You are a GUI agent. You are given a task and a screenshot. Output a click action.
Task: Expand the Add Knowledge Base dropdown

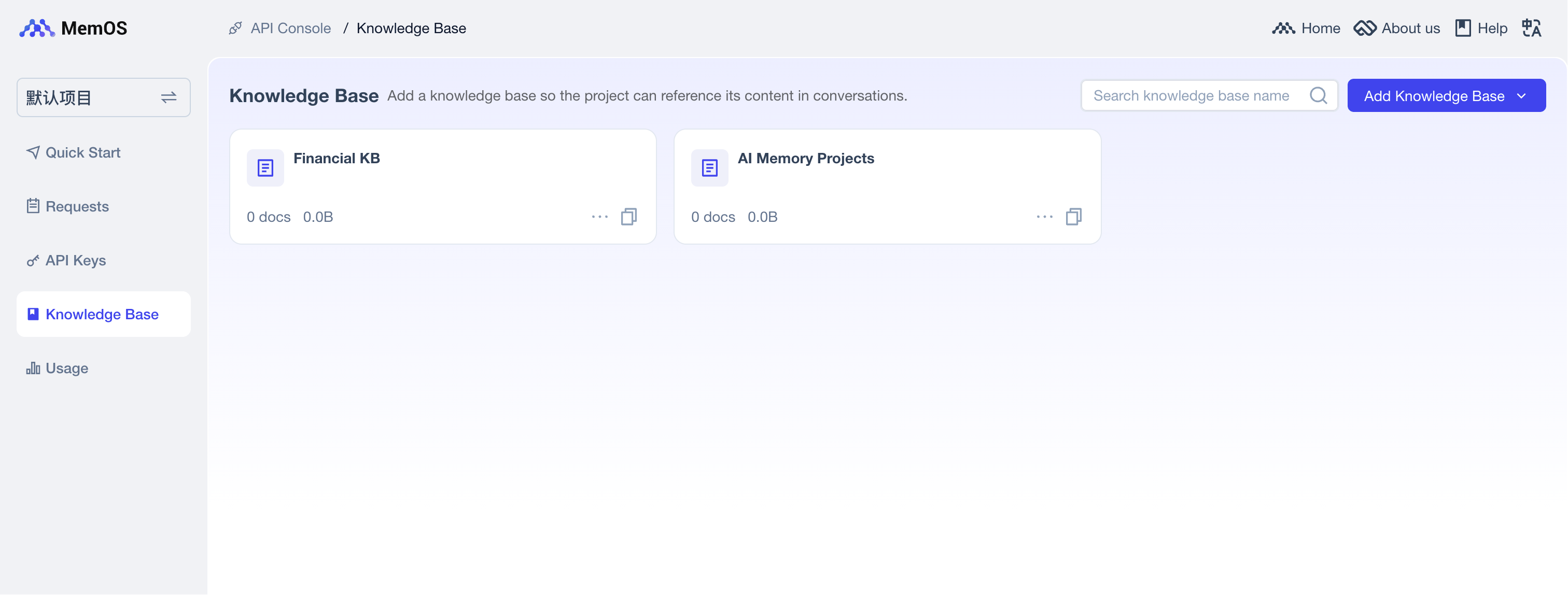point(1521,95)
